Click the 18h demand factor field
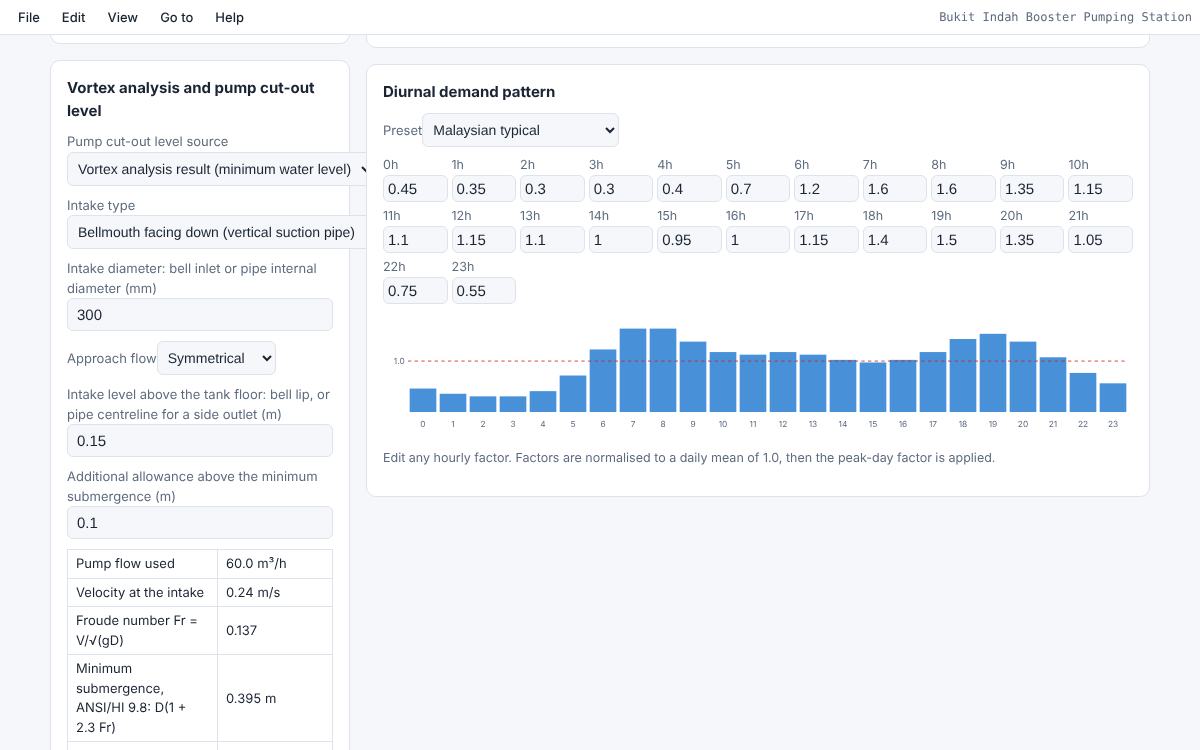This screenshot has width=1200, height=750. point(895,239)
